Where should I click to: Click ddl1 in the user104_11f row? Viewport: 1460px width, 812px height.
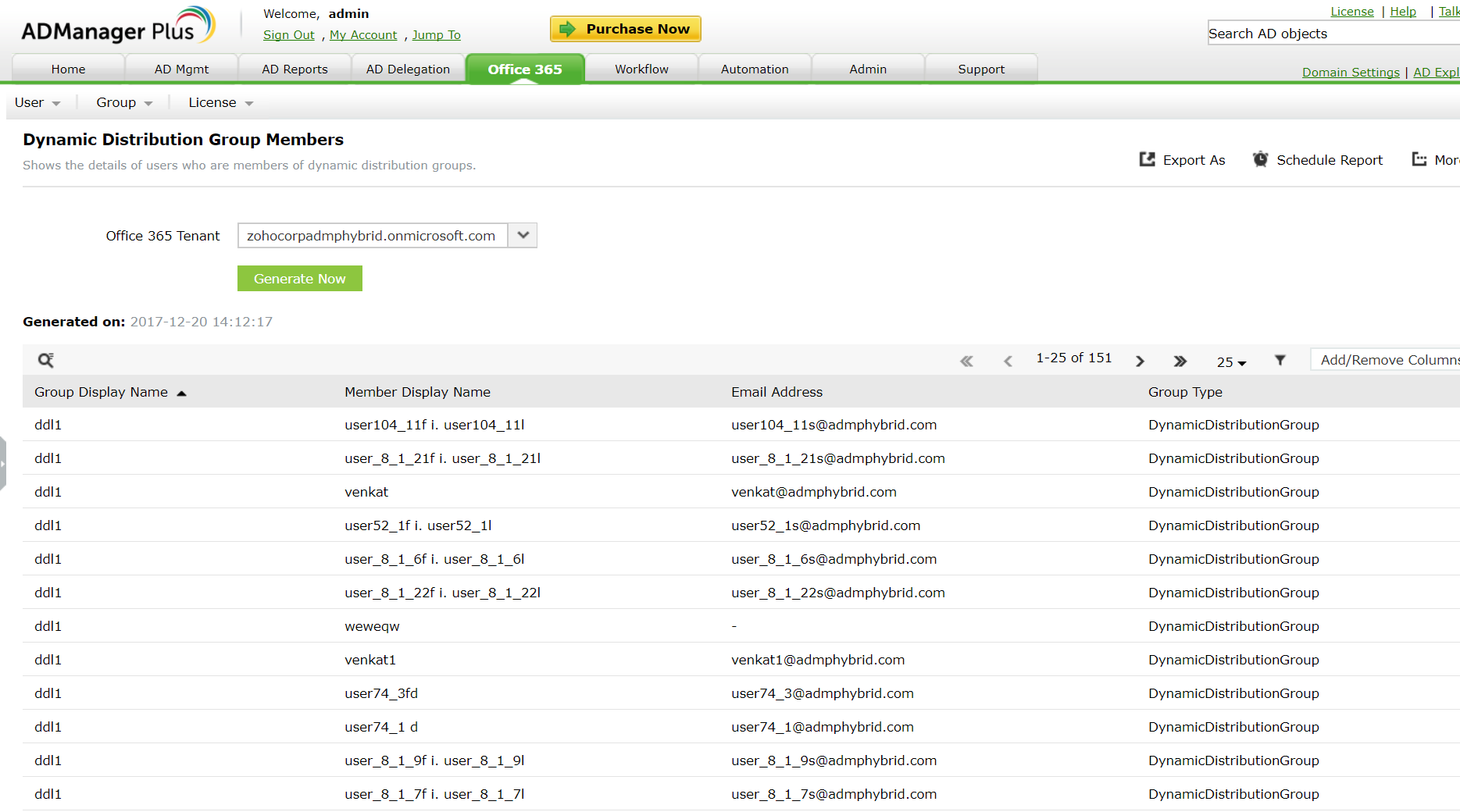point(48,425)
